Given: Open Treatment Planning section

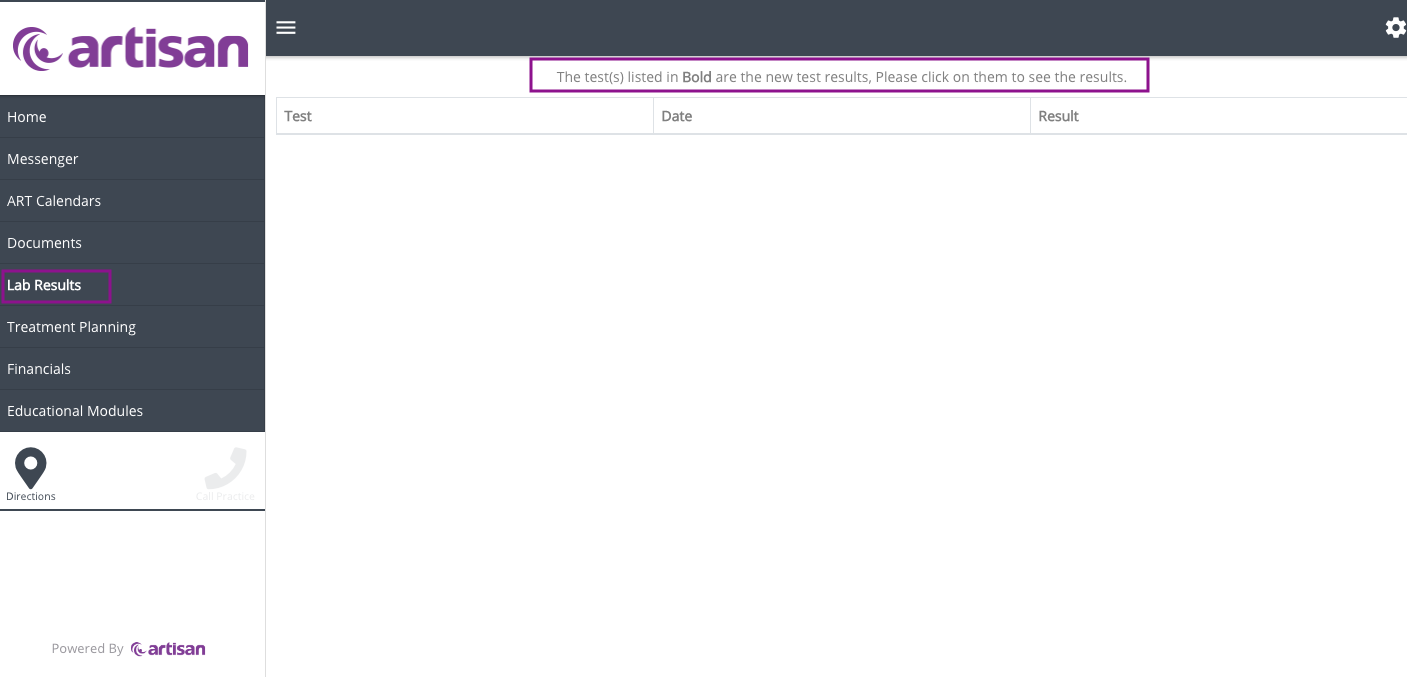Looking at the screenshot, I should click(71, 327).
